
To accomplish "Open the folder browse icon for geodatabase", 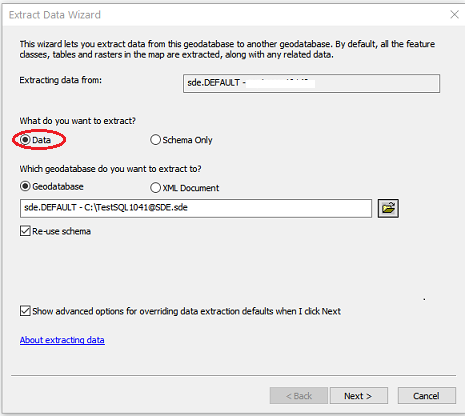I will coord(388,209).
